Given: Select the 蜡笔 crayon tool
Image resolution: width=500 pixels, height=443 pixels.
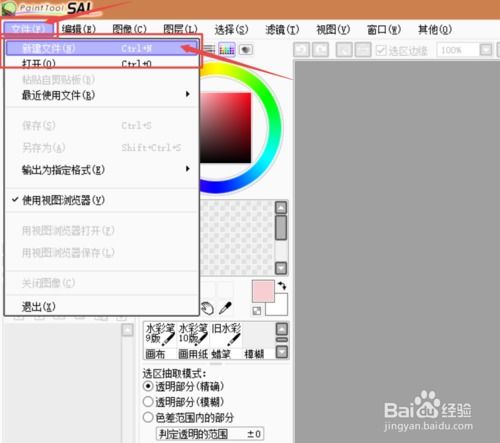Looking at the screenshot, I should 226,353.
